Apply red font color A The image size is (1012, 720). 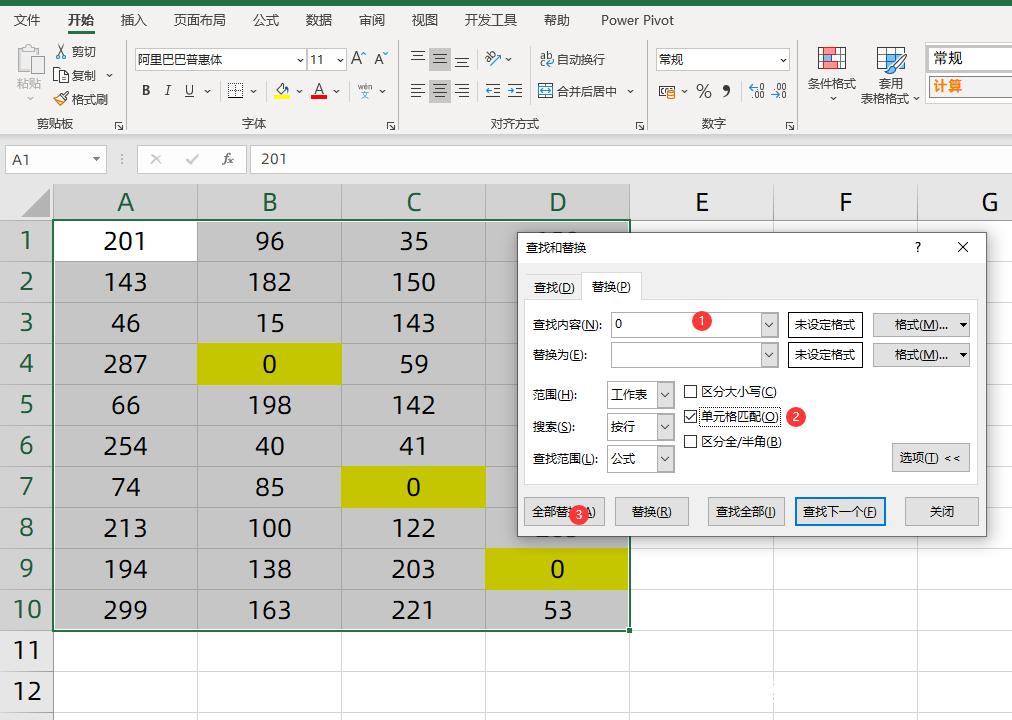pos(319,91)
